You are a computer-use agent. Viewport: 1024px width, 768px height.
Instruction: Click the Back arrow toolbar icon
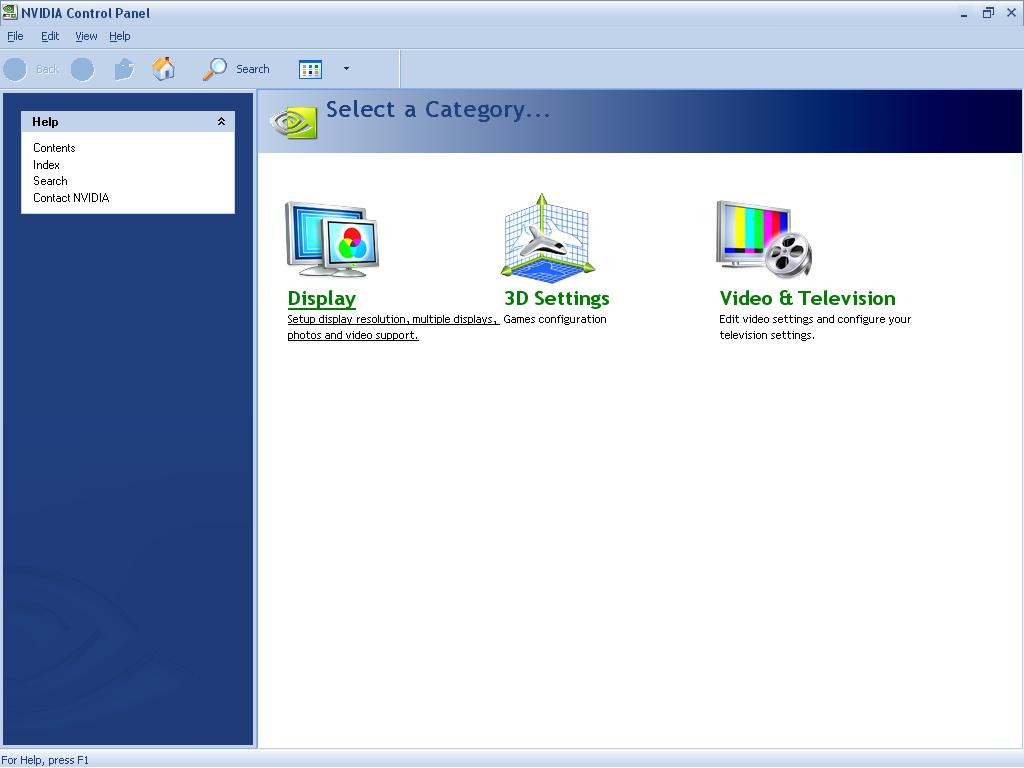[15, 69]
